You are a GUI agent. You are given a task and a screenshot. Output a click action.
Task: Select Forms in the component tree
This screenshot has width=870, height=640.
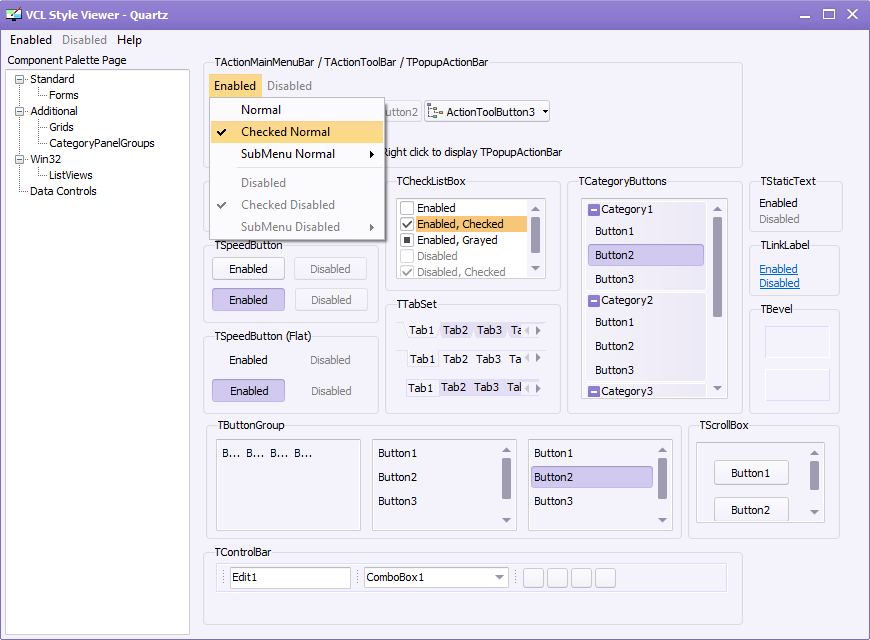64,95
